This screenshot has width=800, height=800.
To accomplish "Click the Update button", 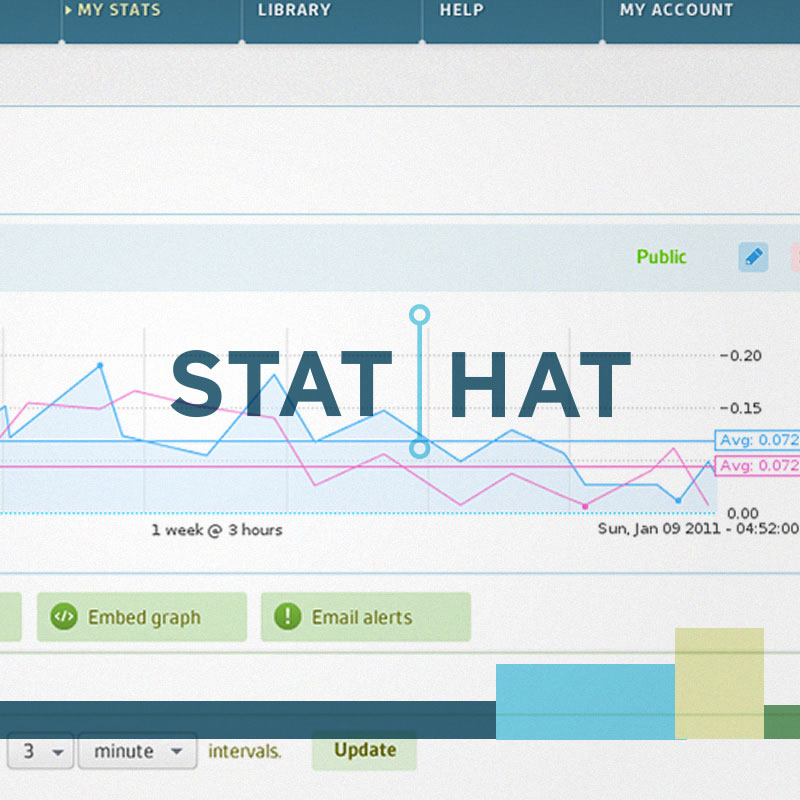I will 363,750.
